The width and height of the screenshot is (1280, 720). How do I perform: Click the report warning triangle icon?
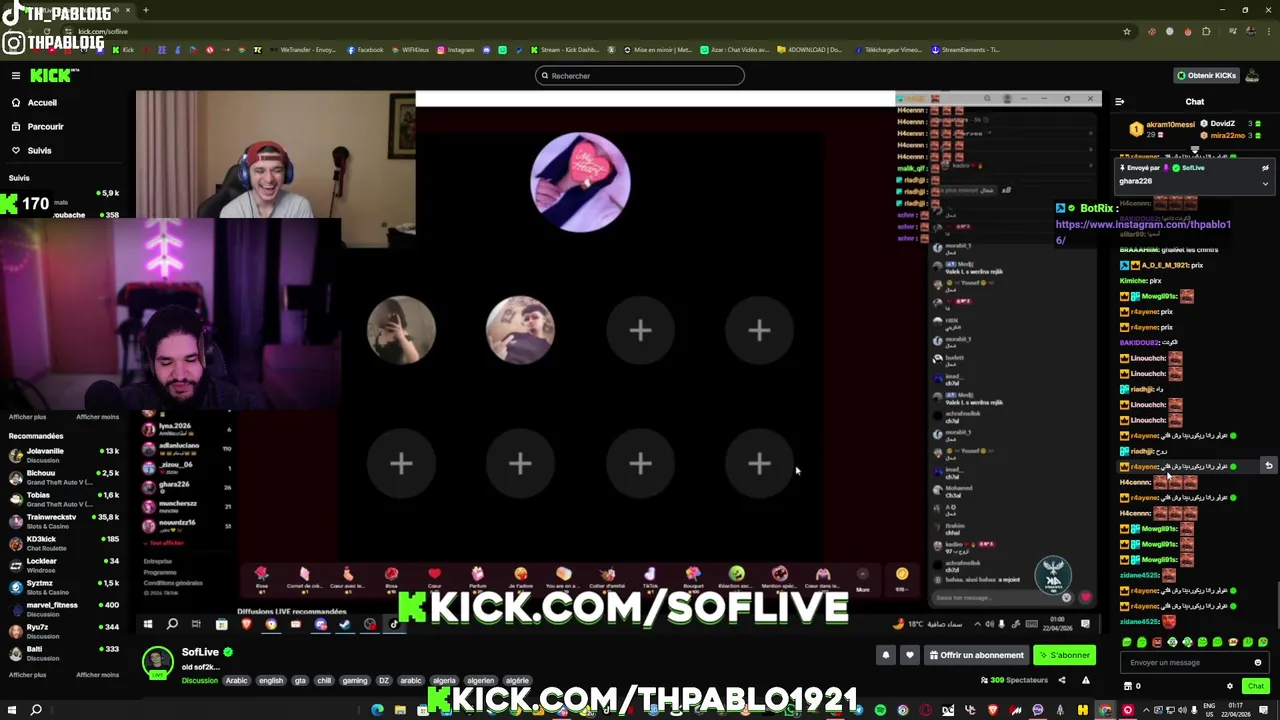(1085, 680)
